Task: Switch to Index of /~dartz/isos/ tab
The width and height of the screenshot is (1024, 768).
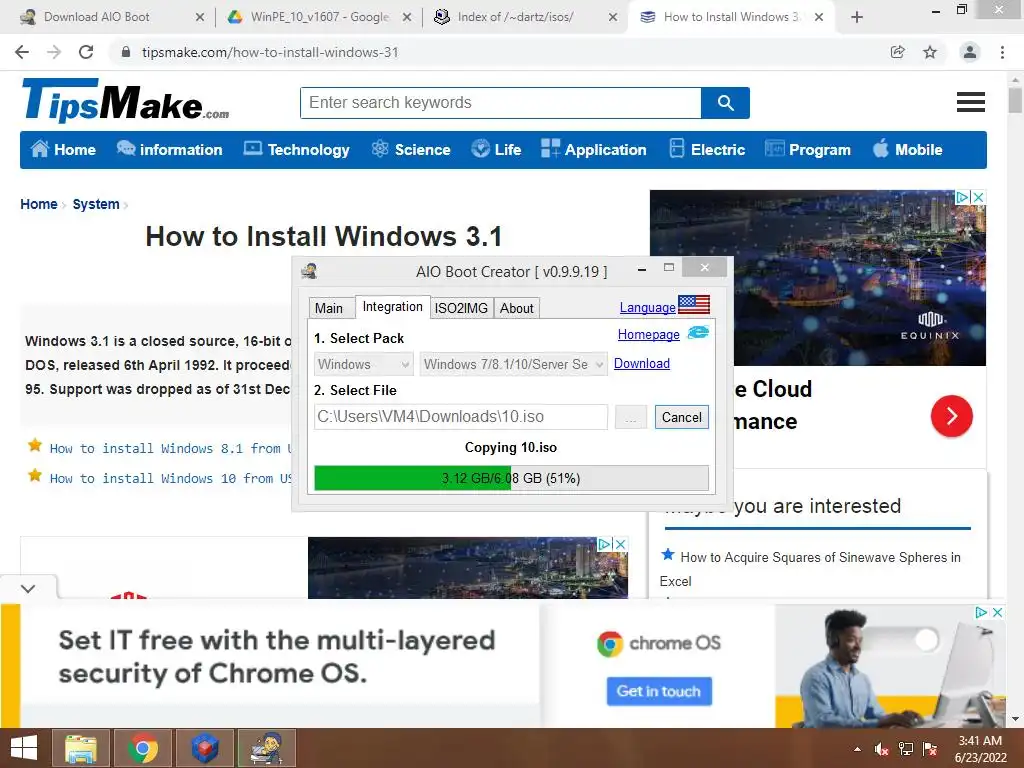Action: click(x=516, y=17)
